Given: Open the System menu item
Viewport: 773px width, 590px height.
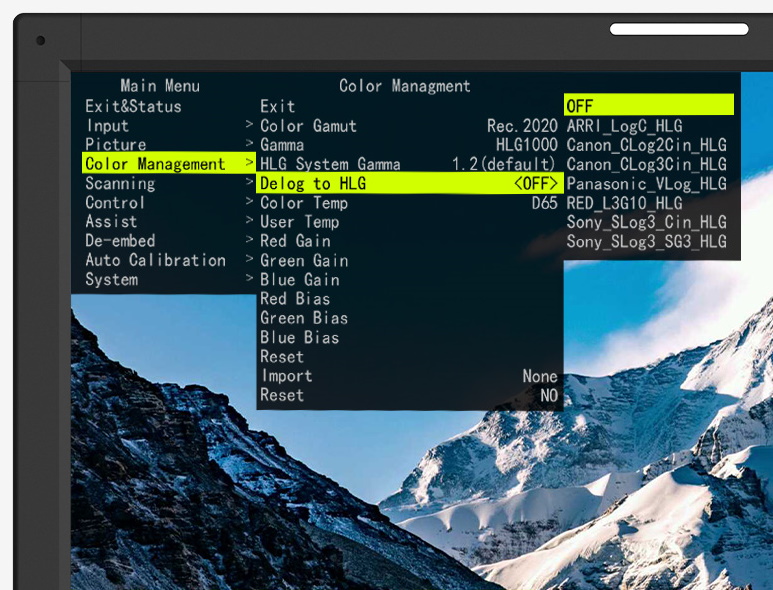Looking at the screenshot, I should 111,279.
